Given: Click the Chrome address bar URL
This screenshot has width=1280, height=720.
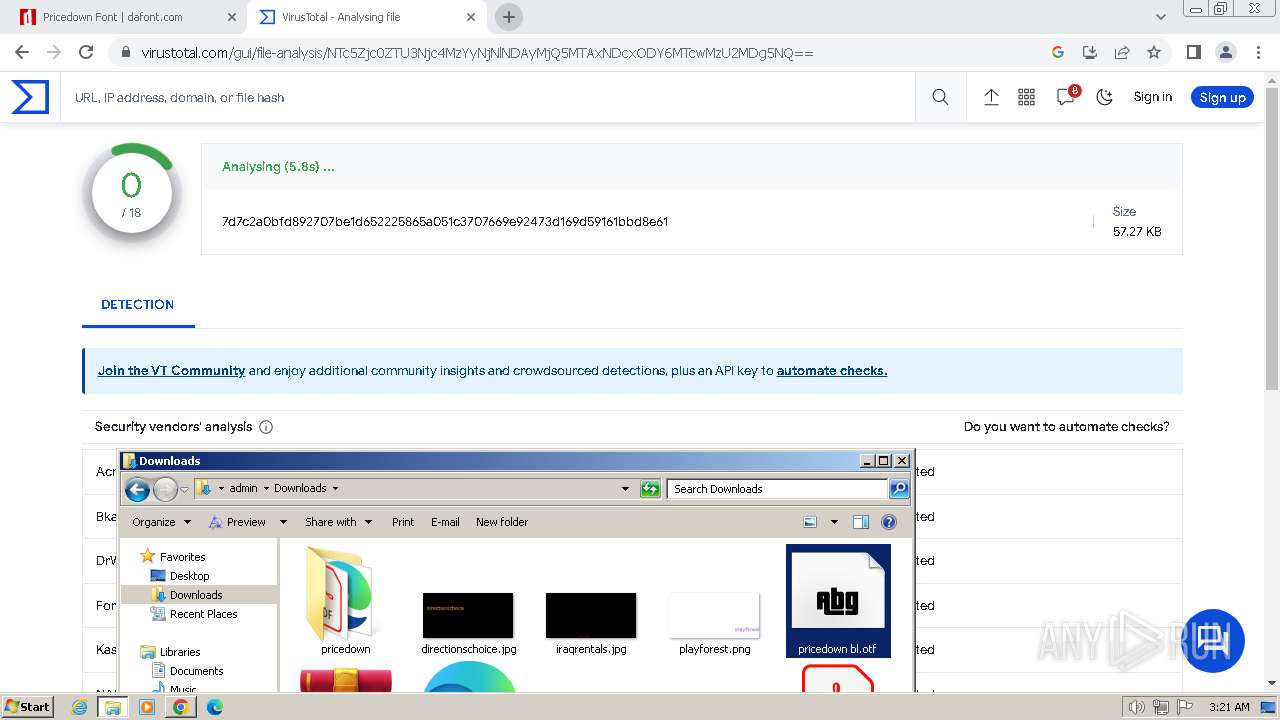Looking at the screenshot, I should (477, 52).
